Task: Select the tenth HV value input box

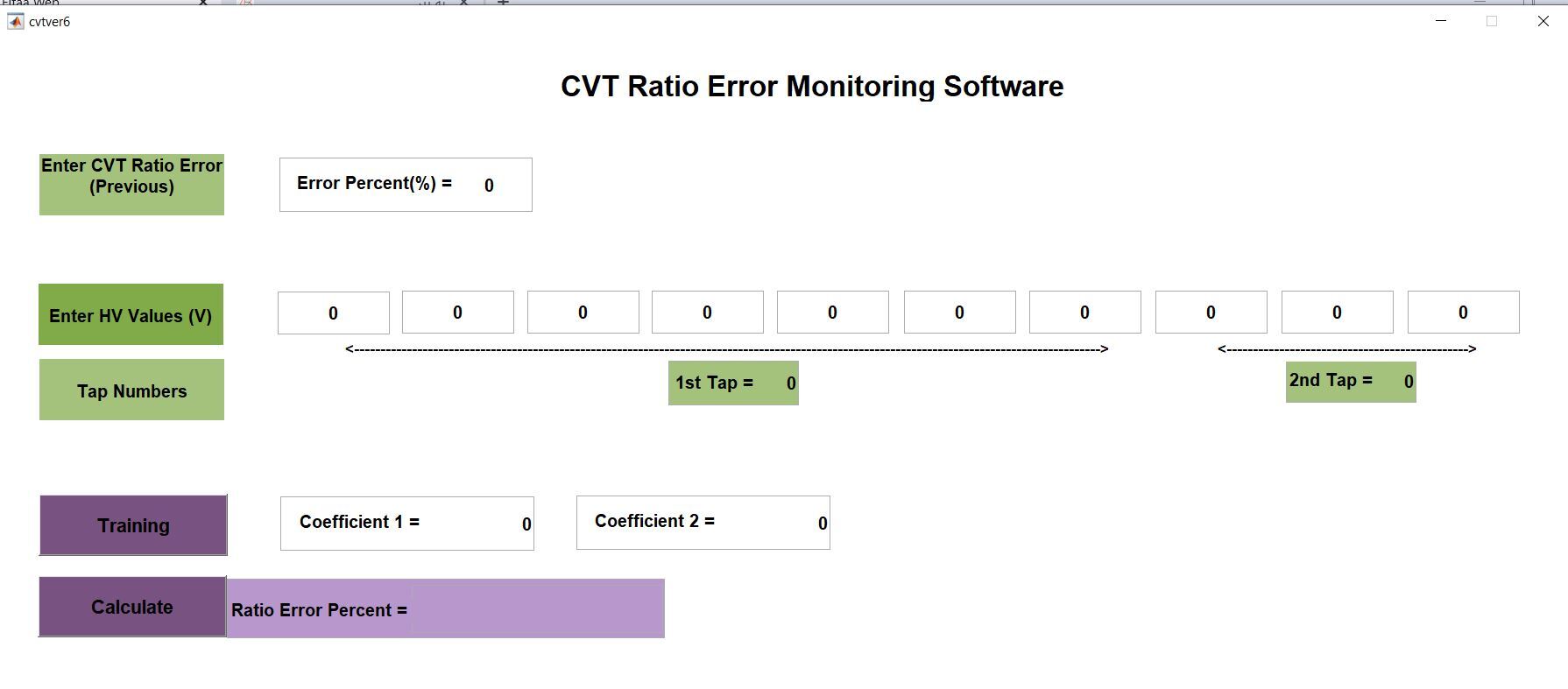Action: [1463, 313]
